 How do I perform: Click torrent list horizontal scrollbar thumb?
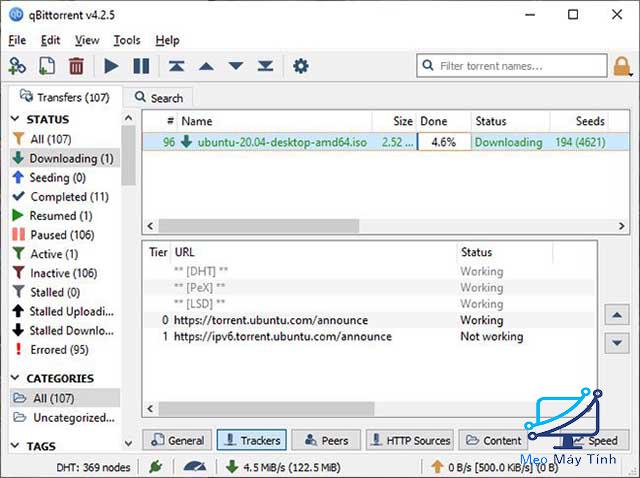click(x=259, y=226)
